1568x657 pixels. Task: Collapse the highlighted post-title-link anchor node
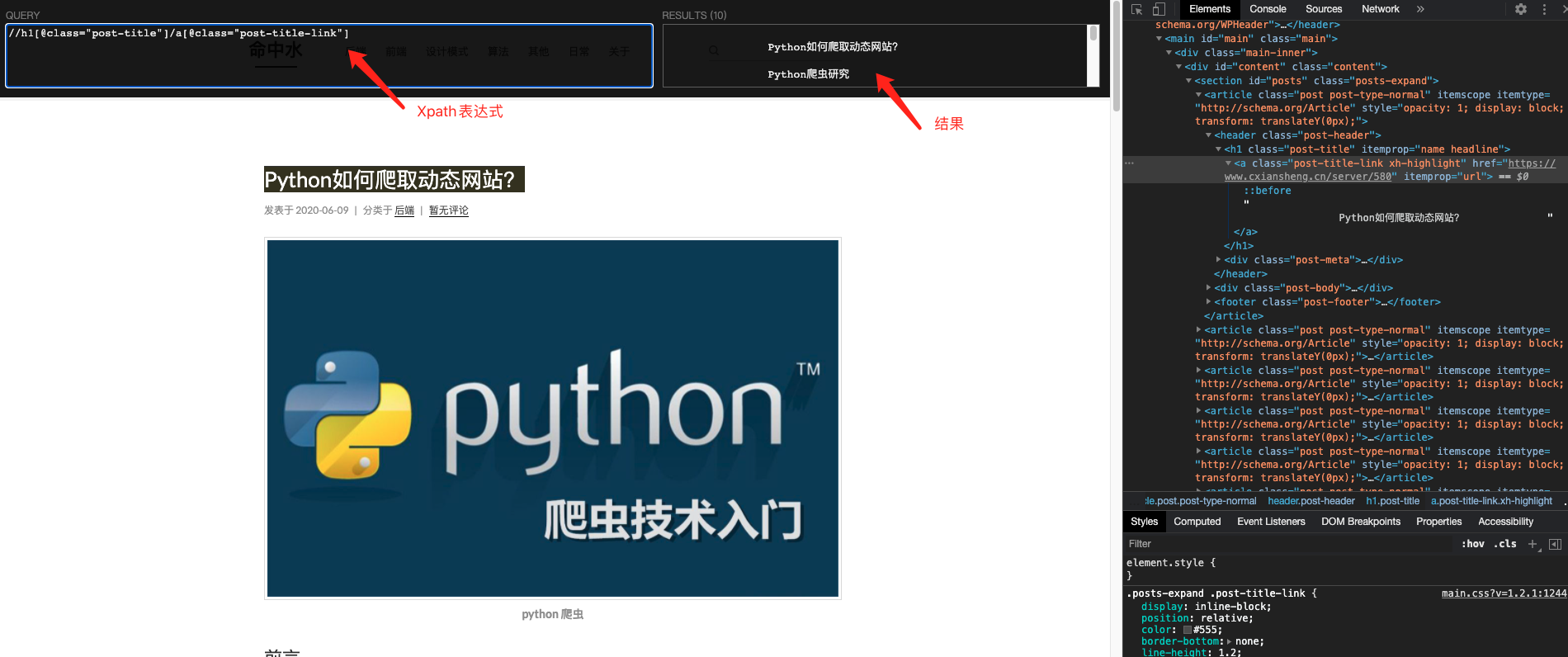click(1228, 163)
